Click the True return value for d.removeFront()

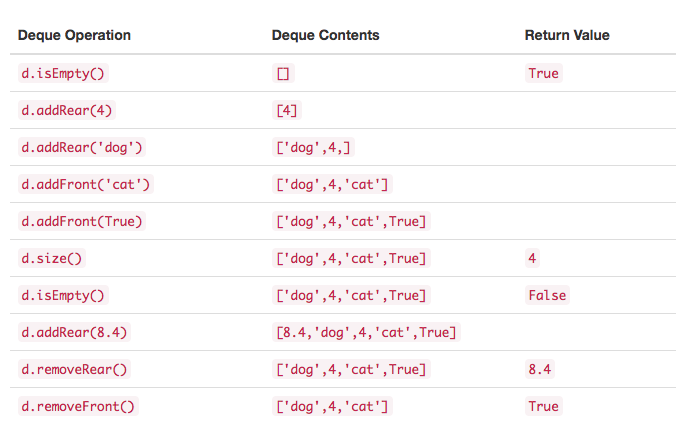point(543,406)
